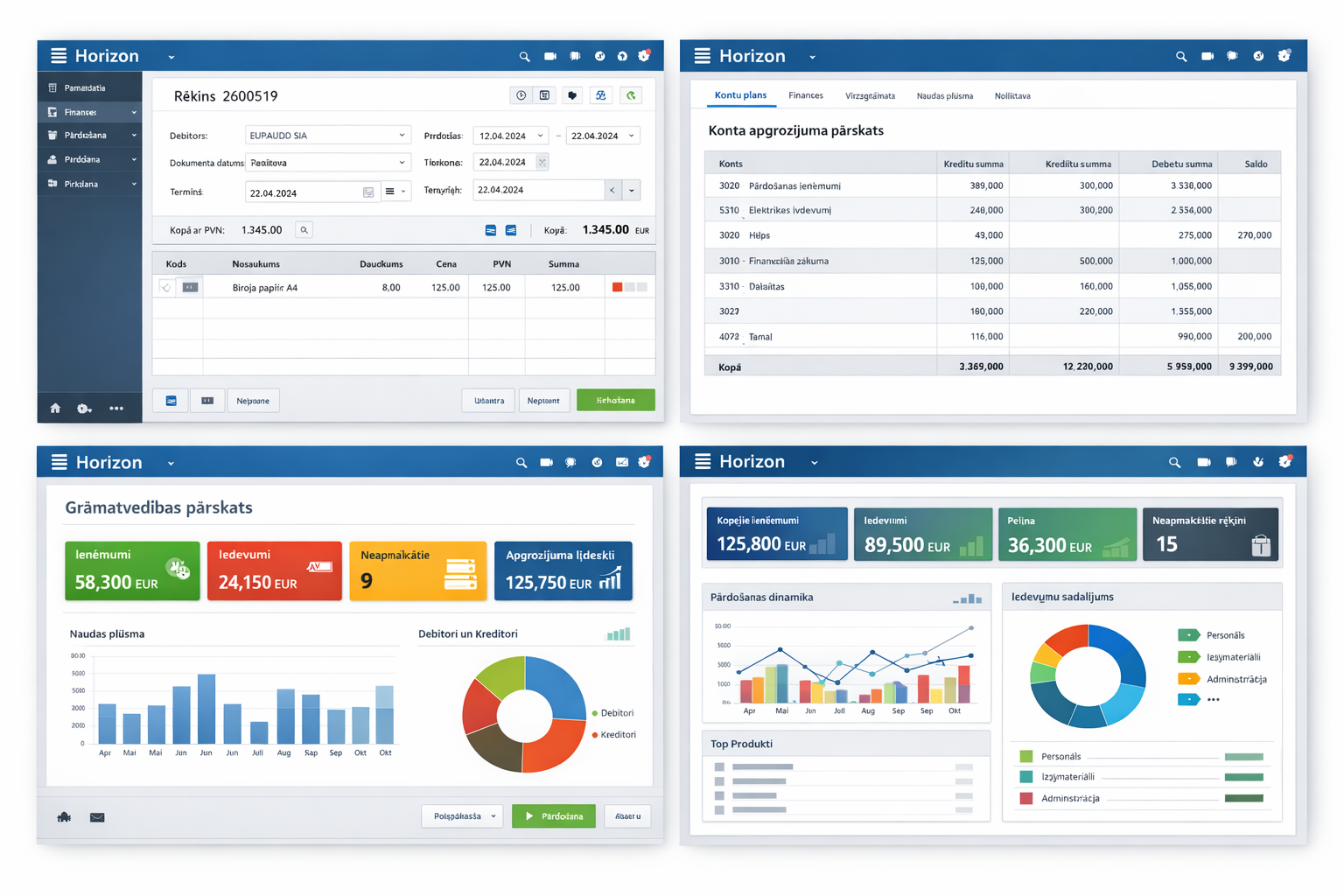This screenshot has width=1344, height=896.
Task: Open the Debitors dropdown showing EUPAUDD SIA
Action: (x=327, y=136)
